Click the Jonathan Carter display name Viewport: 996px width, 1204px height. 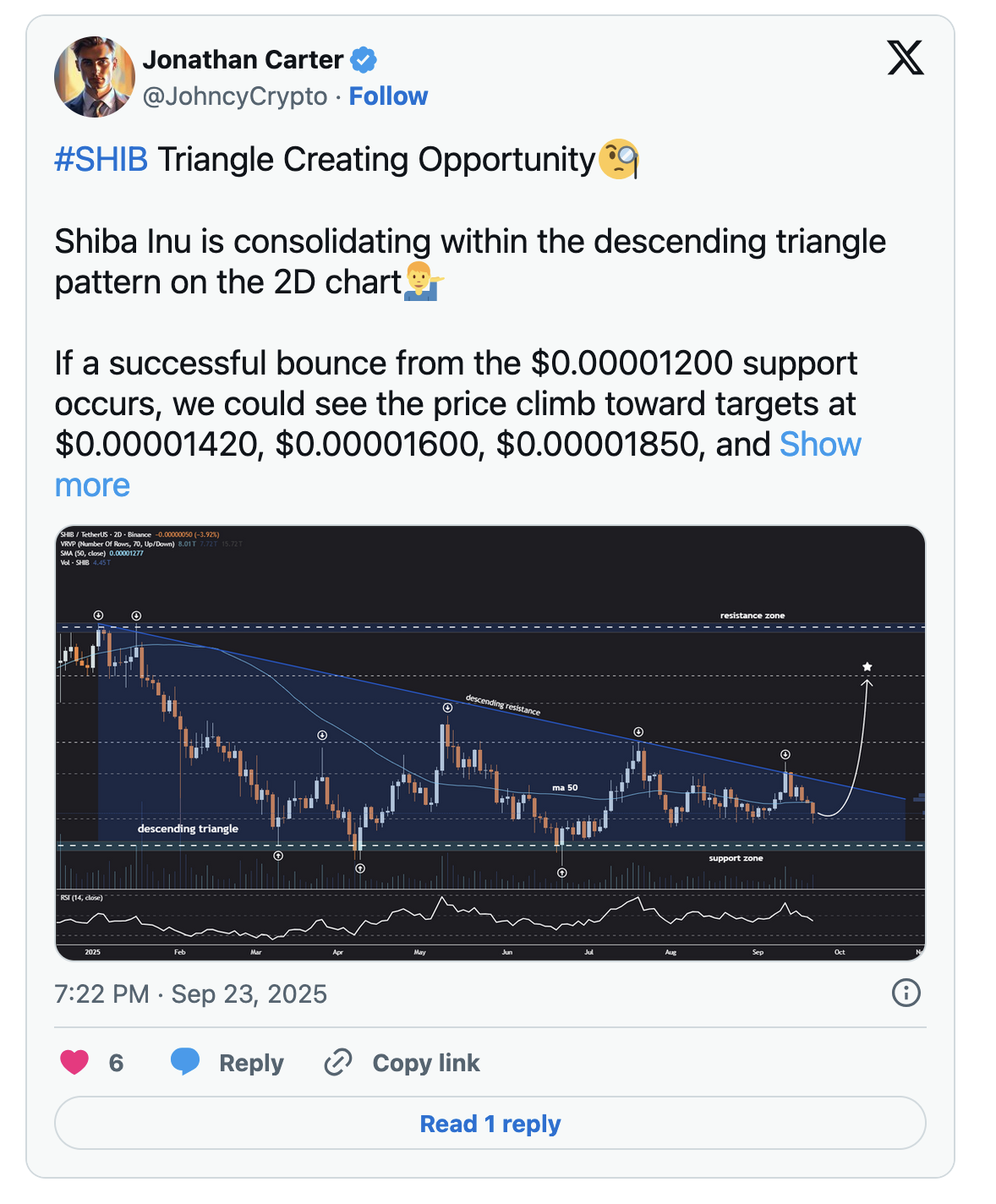(x=243, y=60)
